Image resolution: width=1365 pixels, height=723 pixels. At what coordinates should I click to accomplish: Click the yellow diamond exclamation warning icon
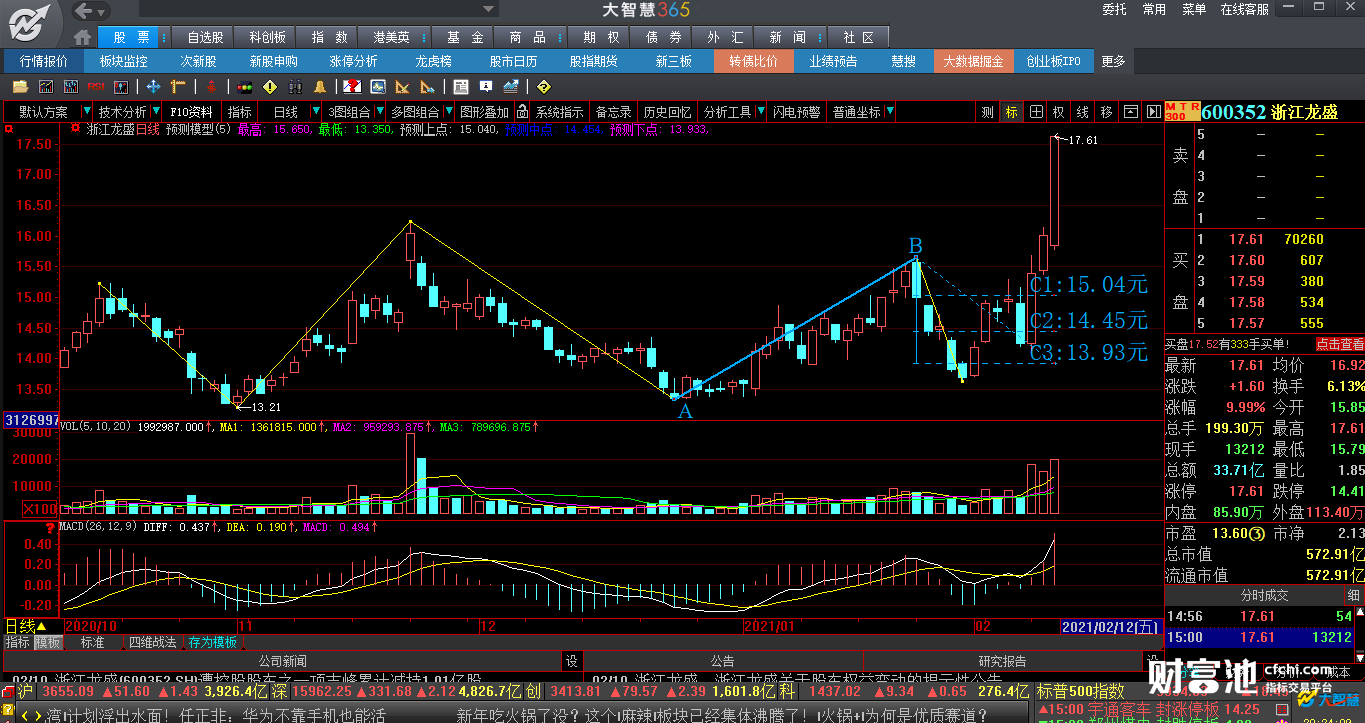click(x=270, y=87)
